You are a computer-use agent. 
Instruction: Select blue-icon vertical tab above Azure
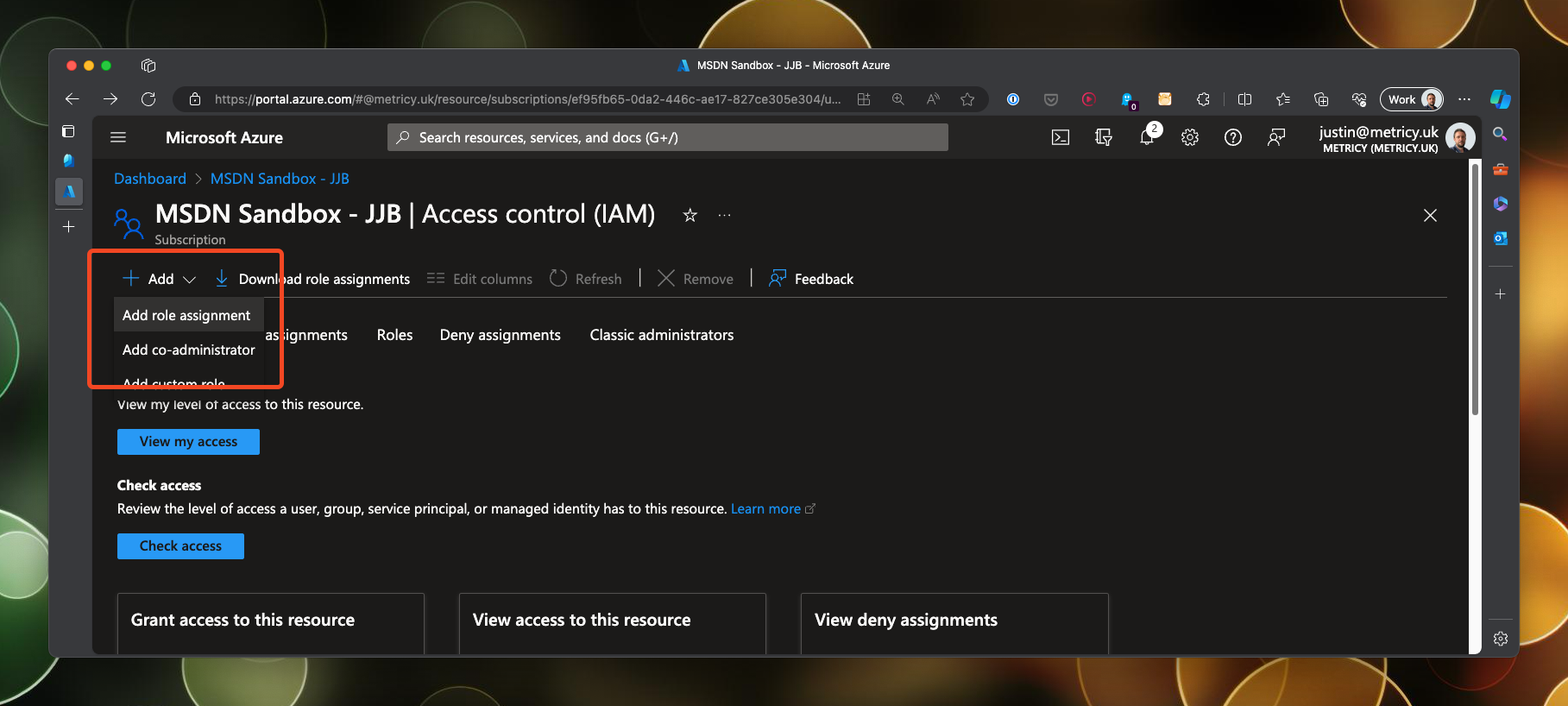(69, 161)
